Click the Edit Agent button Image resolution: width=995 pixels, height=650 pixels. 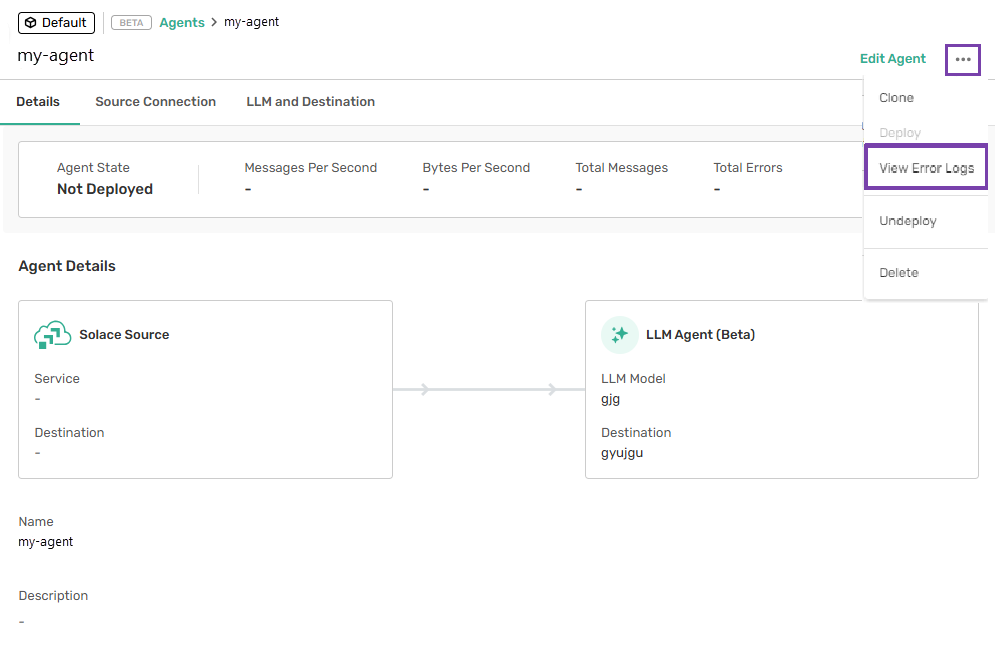click(x=892, y=59)
